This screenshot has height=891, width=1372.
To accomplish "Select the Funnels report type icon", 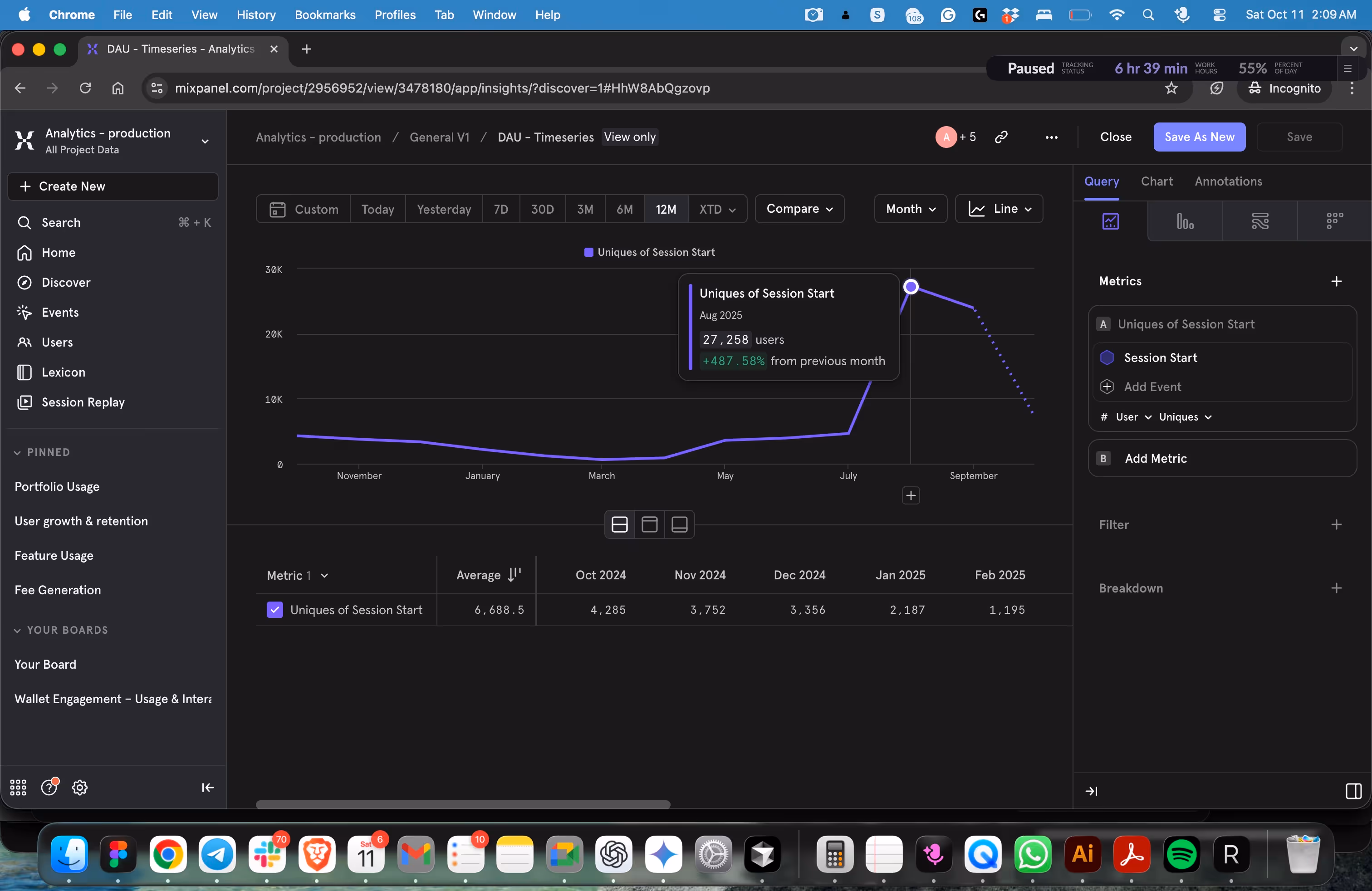I will pyautogui.click(x=1185, y=221).
